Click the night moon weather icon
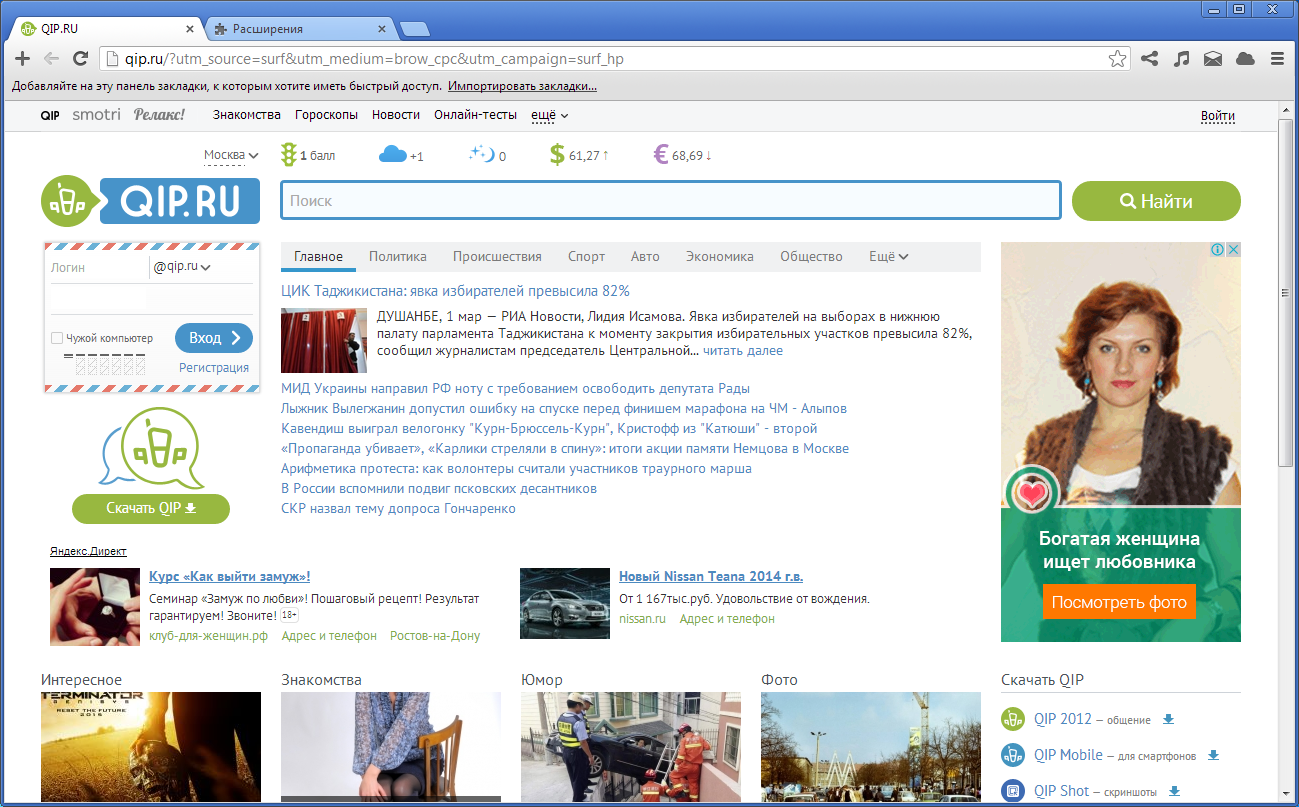This screenshot has height=807, width=1299. (482, 154)
